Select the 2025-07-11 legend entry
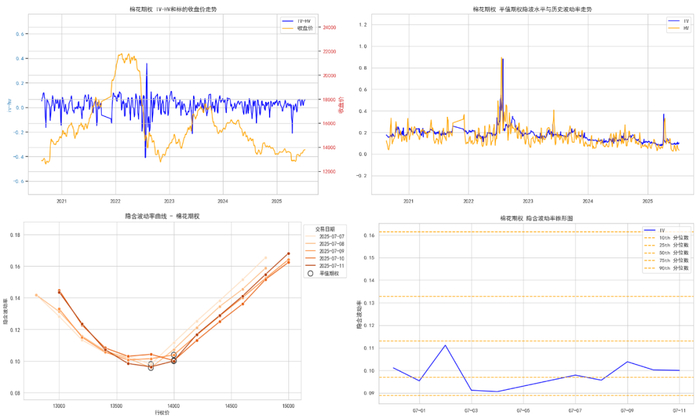700x419 pixels. [x=325, y=266]
